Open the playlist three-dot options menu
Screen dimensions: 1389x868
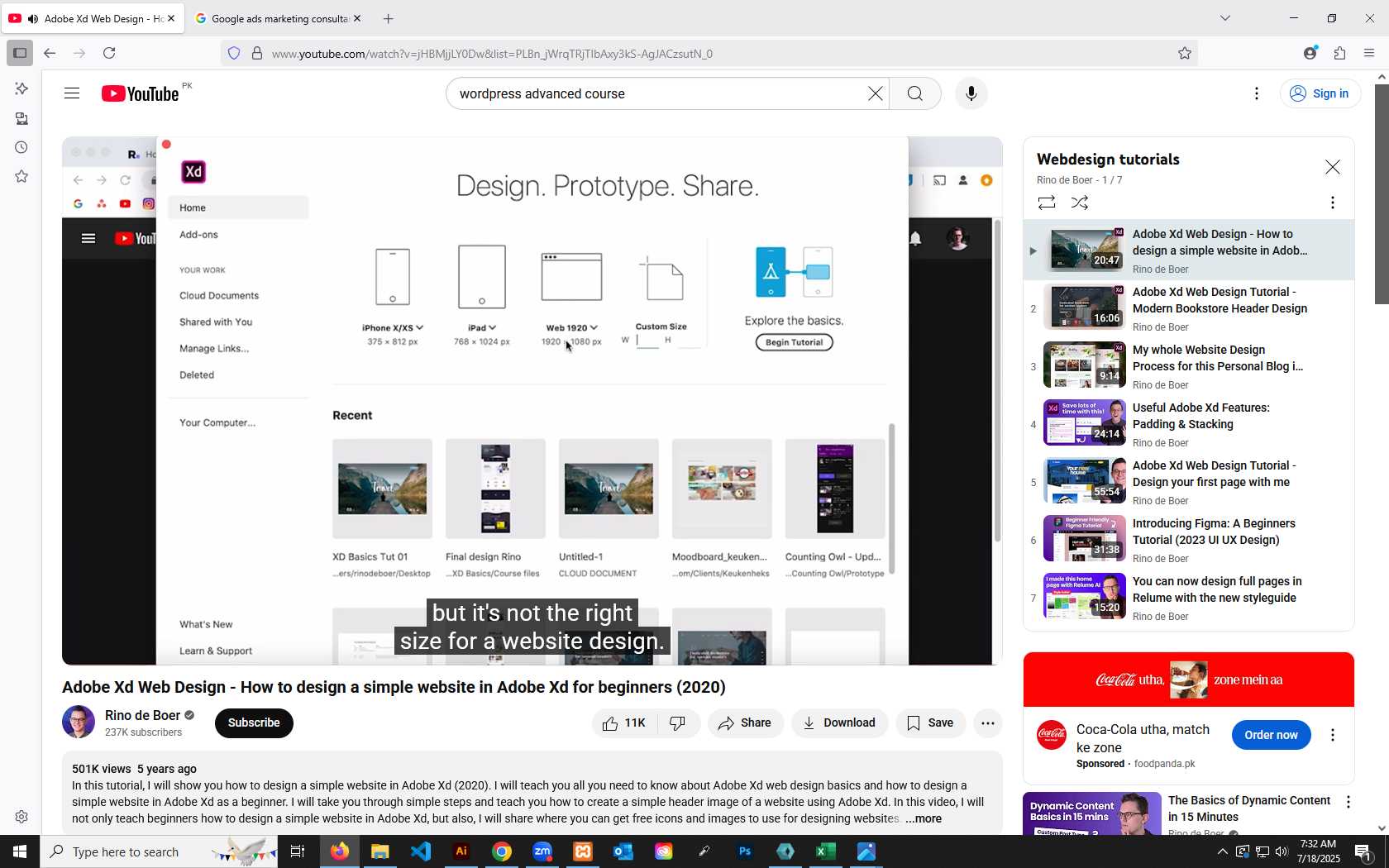click(1333, 203)
